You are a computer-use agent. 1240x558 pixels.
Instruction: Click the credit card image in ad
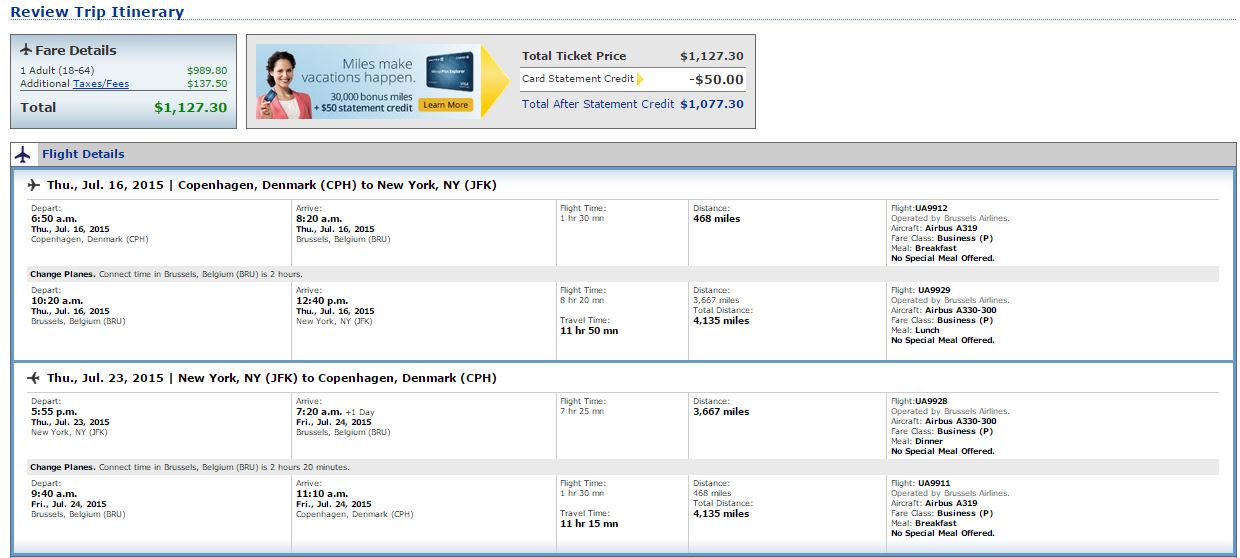449,73
